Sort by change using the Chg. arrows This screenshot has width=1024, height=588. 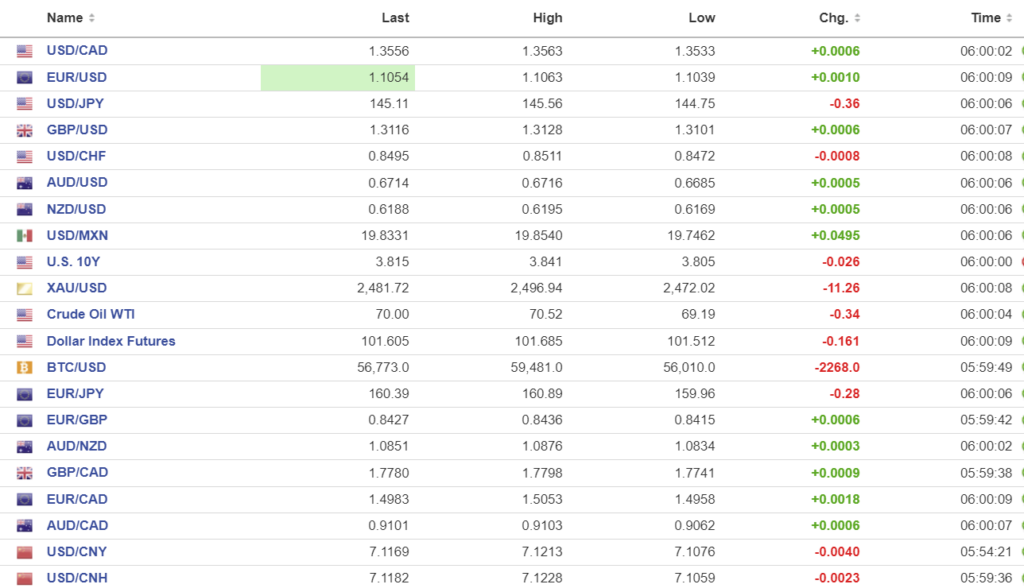[857, 18]
